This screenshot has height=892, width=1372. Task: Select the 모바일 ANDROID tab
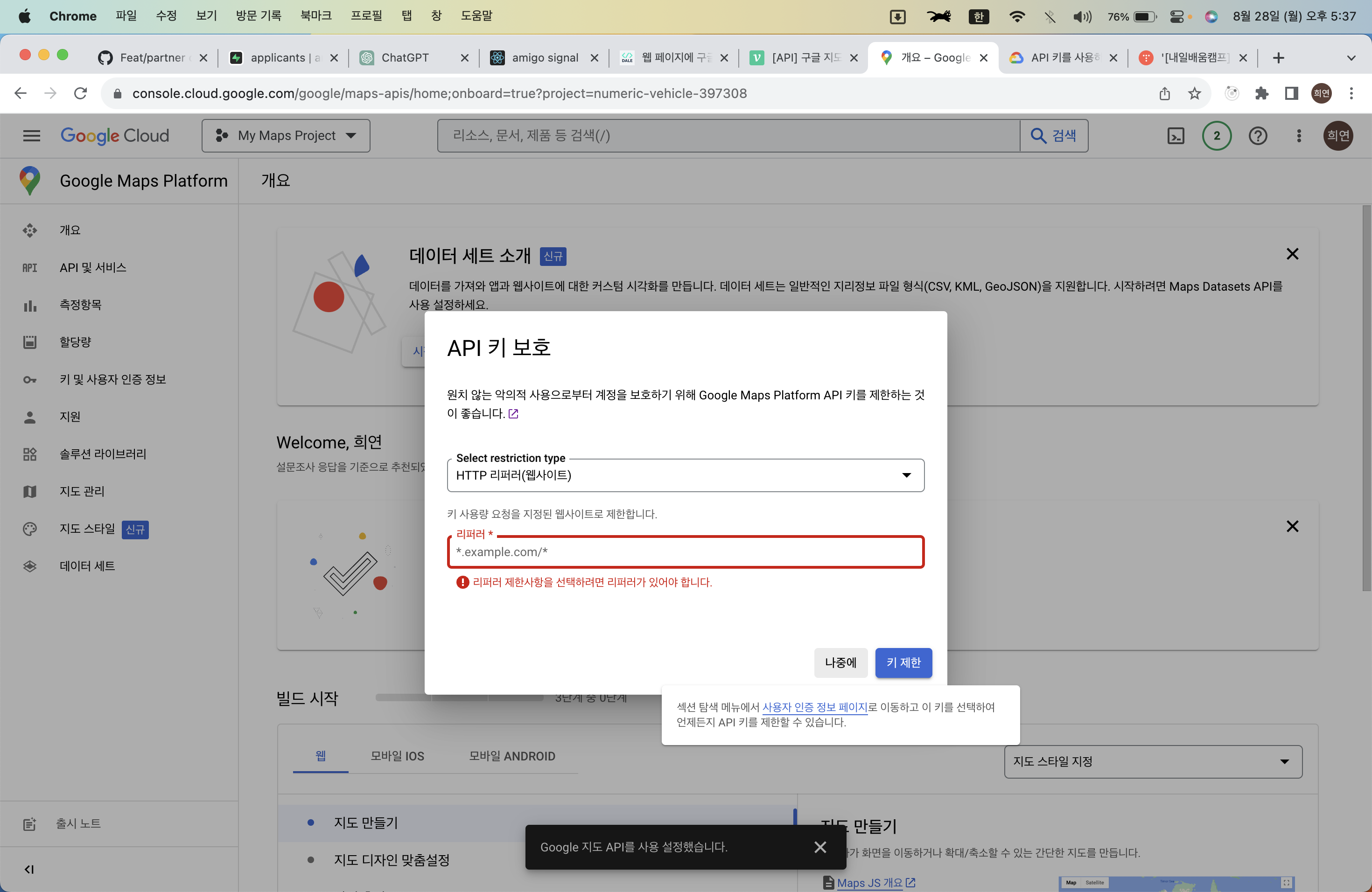point(512,755)
